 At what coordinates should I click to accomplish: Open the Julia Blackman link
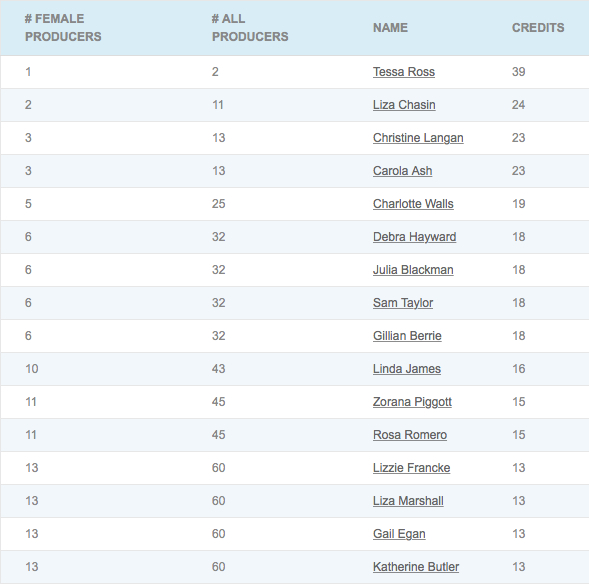(413, 270)
